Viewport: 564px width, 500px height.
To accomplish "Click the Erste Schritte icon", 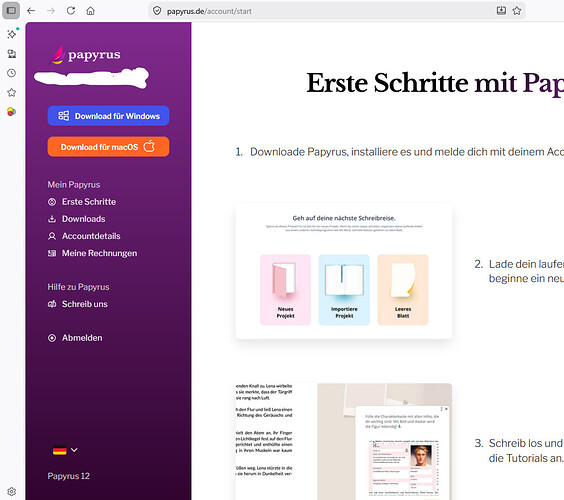I will coord(52,202).
